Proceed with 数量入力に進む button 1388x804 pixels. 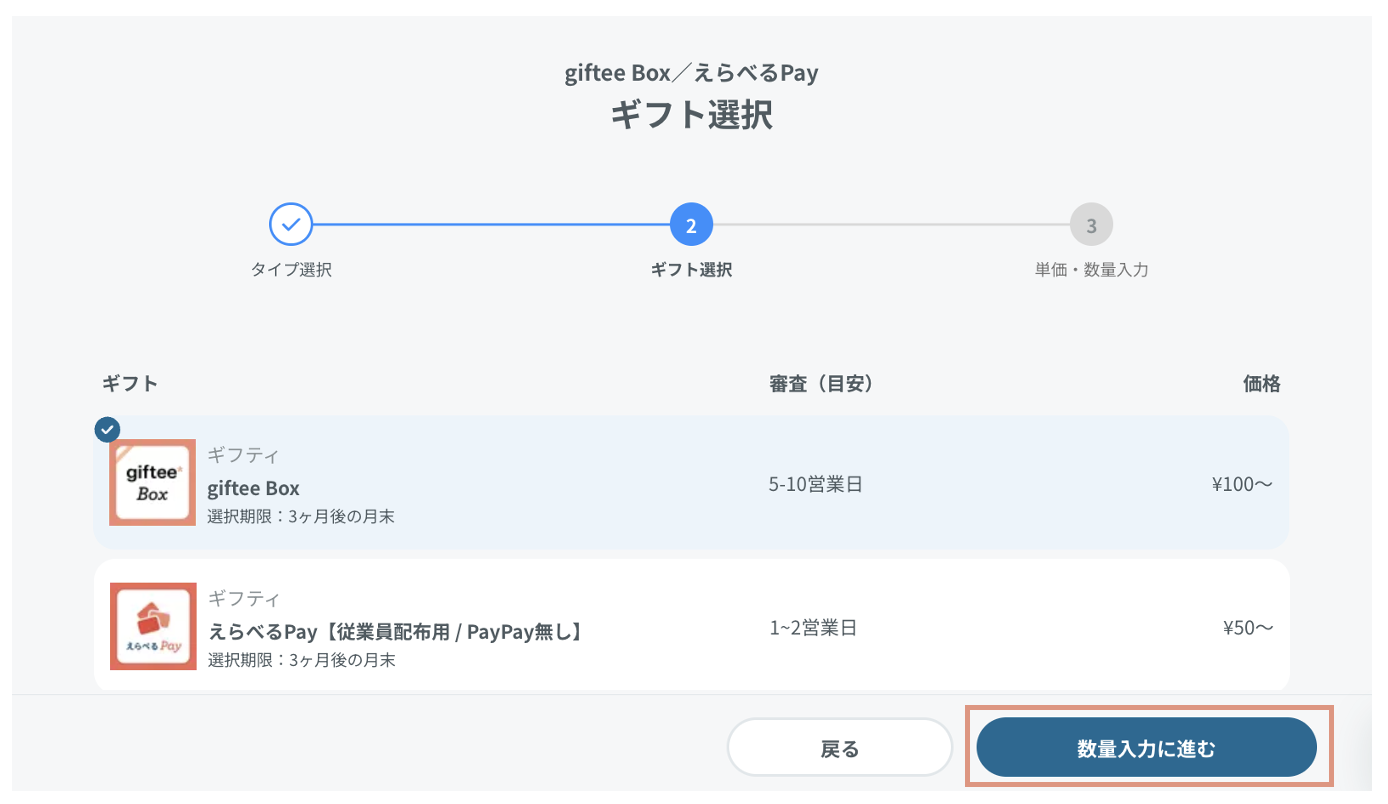(1146, 748)
